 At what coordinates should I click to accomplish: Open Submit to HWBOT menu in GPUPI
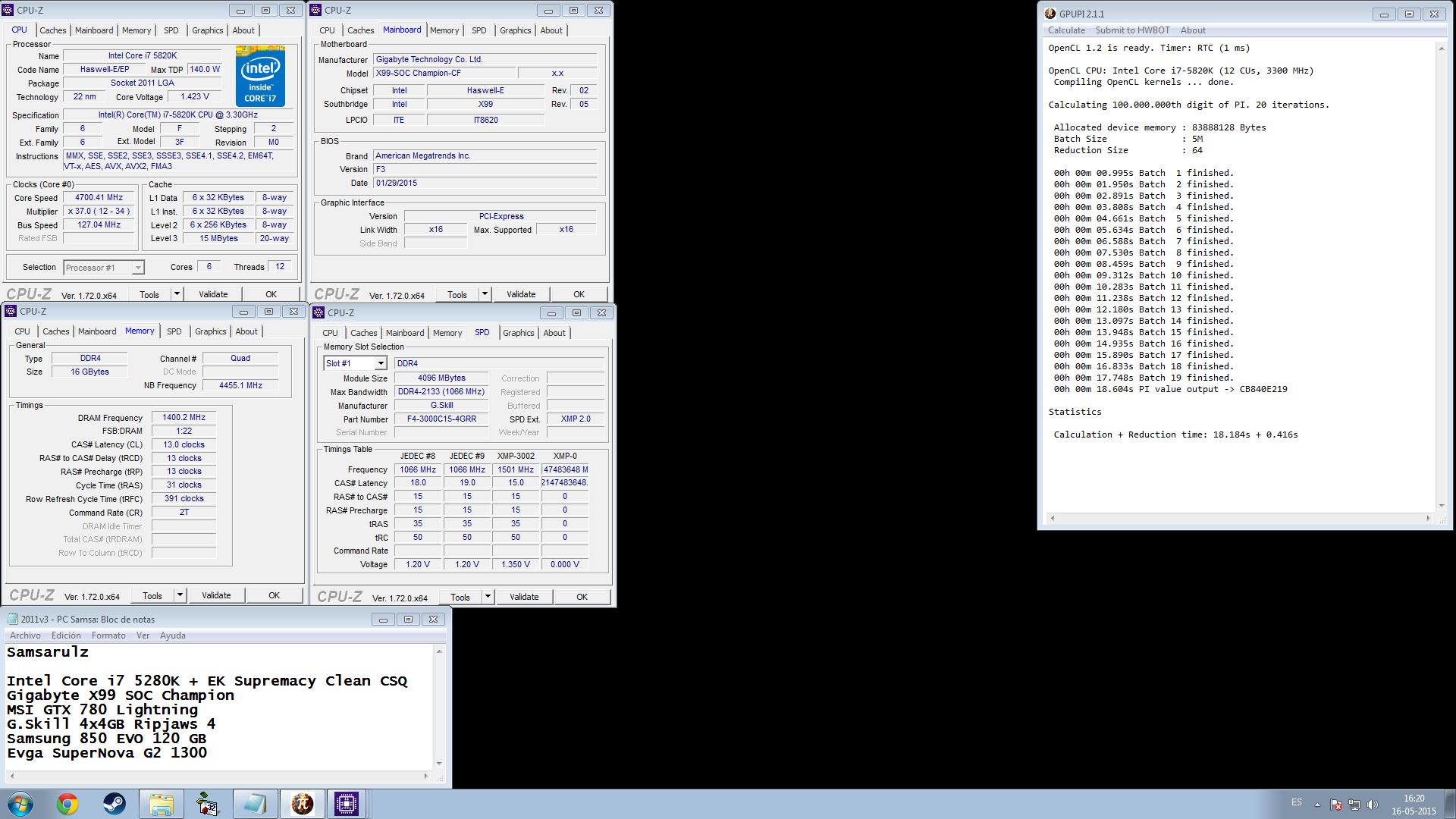pos(1132,30)
